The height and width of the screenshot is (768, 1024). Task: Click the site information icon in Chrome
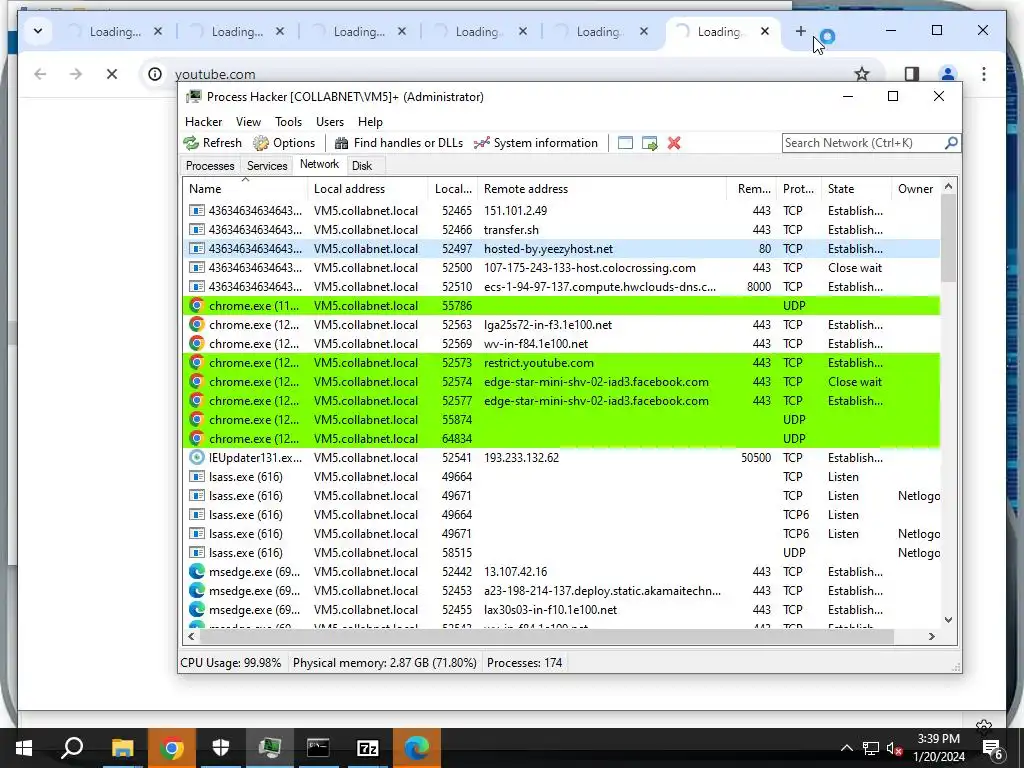pos(155,74)
